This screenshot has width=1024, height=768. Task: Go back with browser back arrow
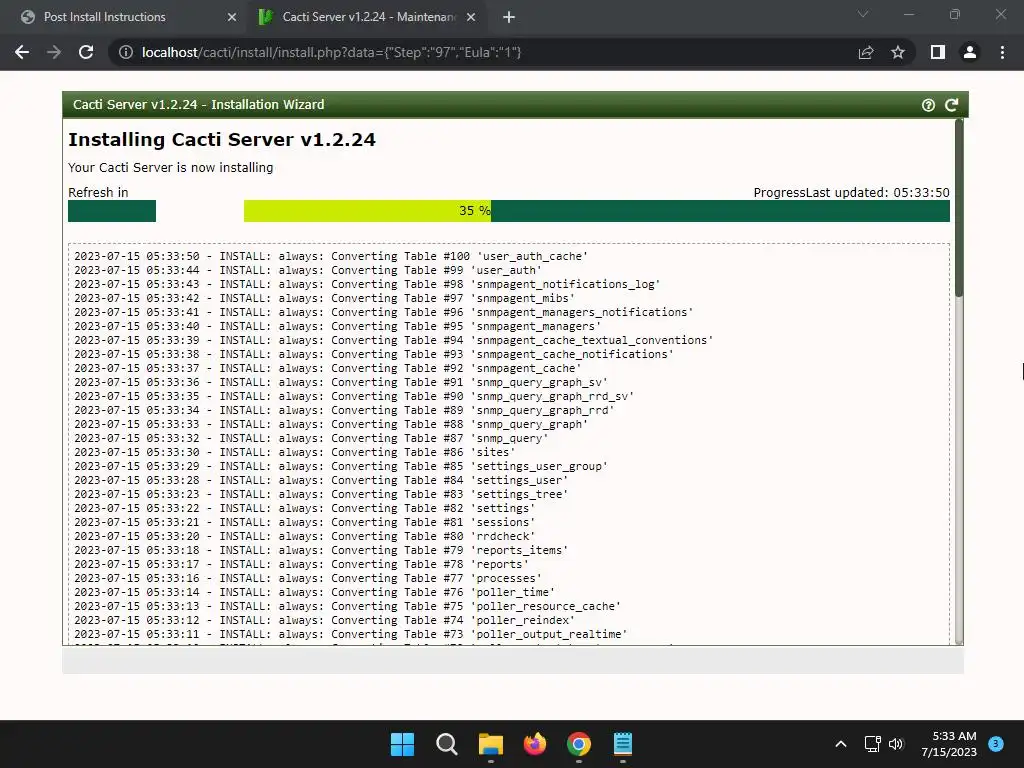point(22,52)
